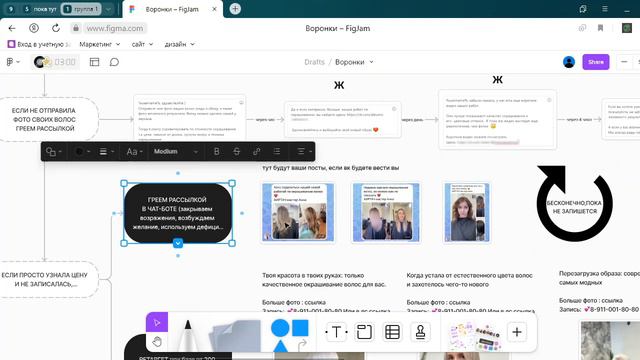This screenshot has height=360, width=640.
Task: Switch to Воронки – FigJam tab
Action: point(172,9)
